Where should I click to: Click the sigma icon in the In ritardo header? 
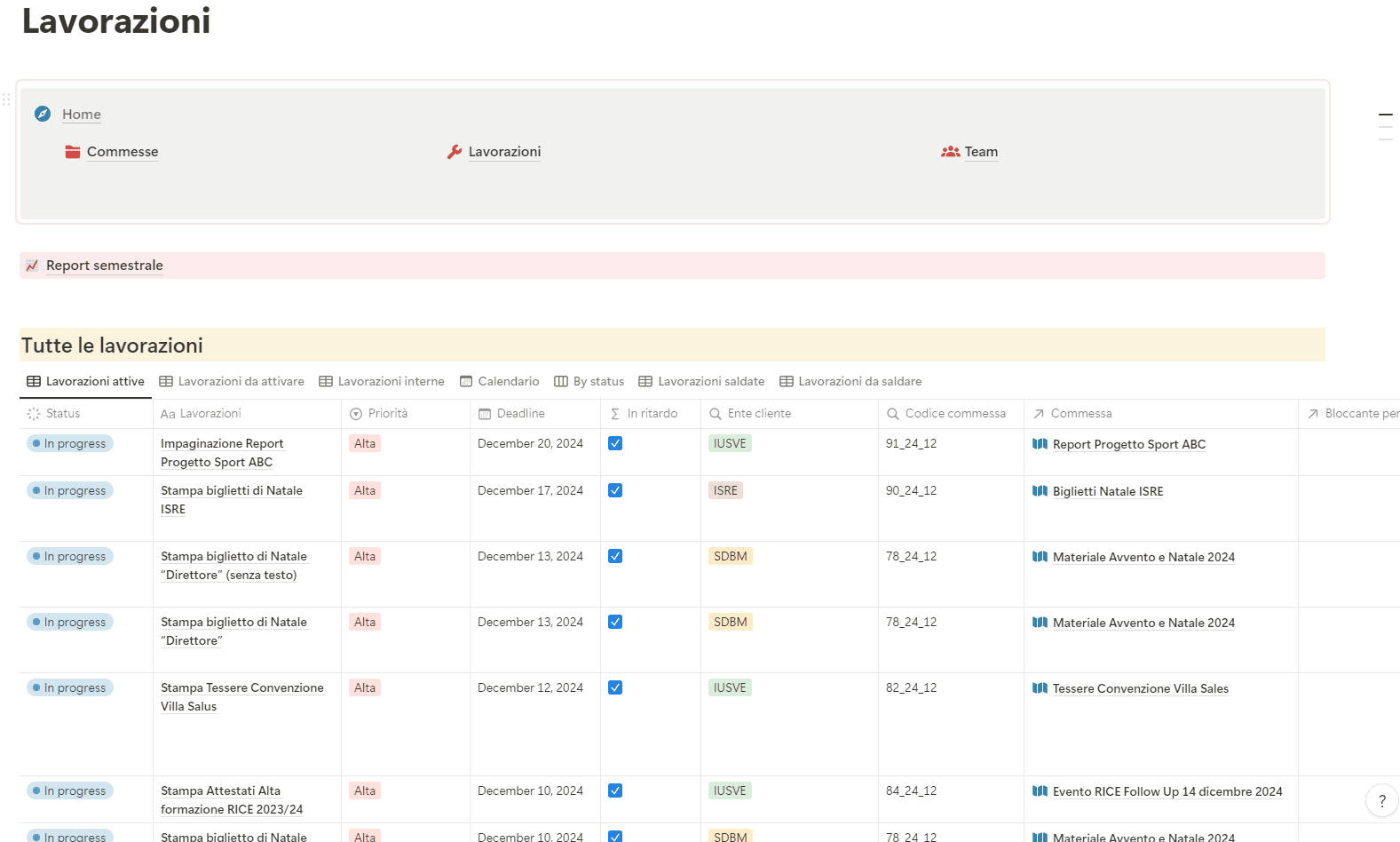tap(615, 414)
